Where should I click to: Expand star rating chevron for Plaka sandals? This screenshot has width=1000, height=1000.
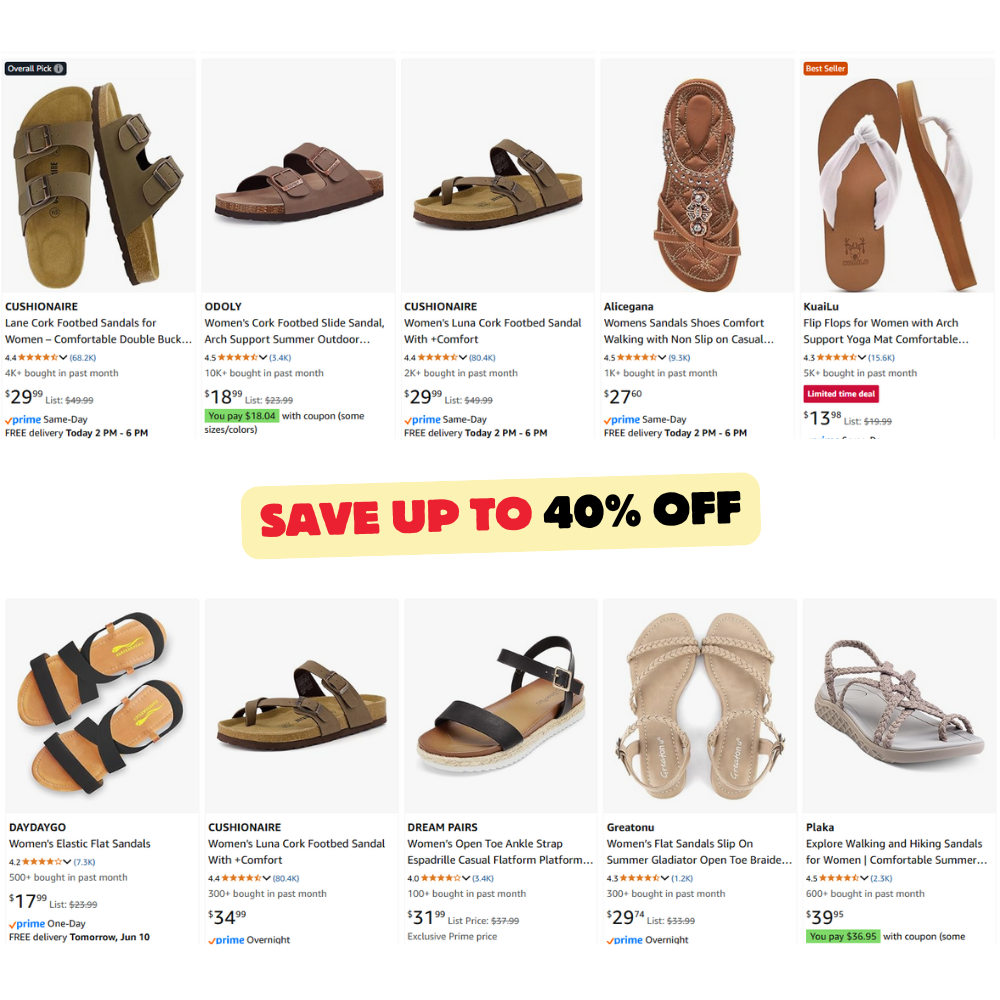(864, 878)
